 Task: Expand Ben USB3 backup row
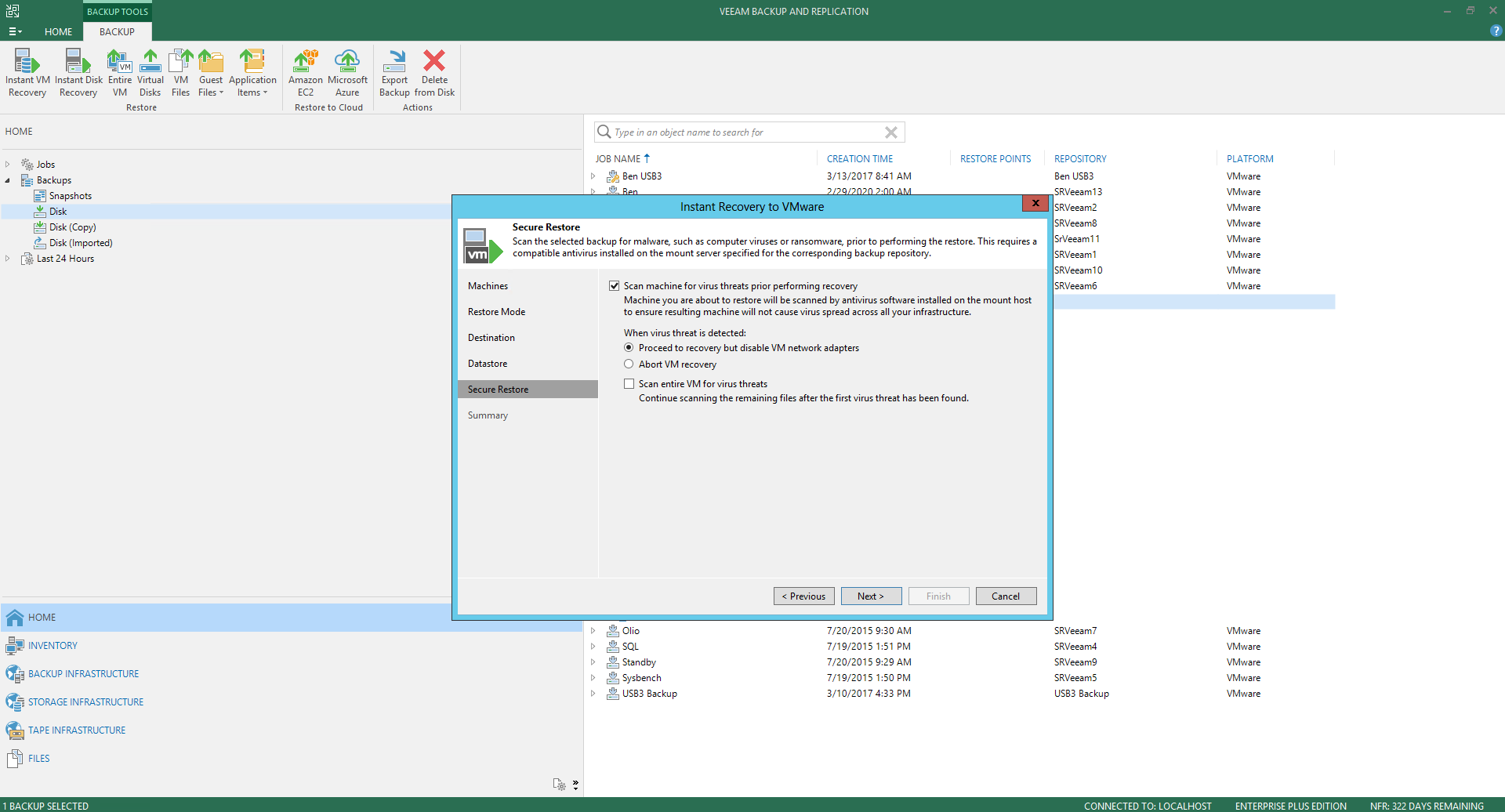coord(593,176)
